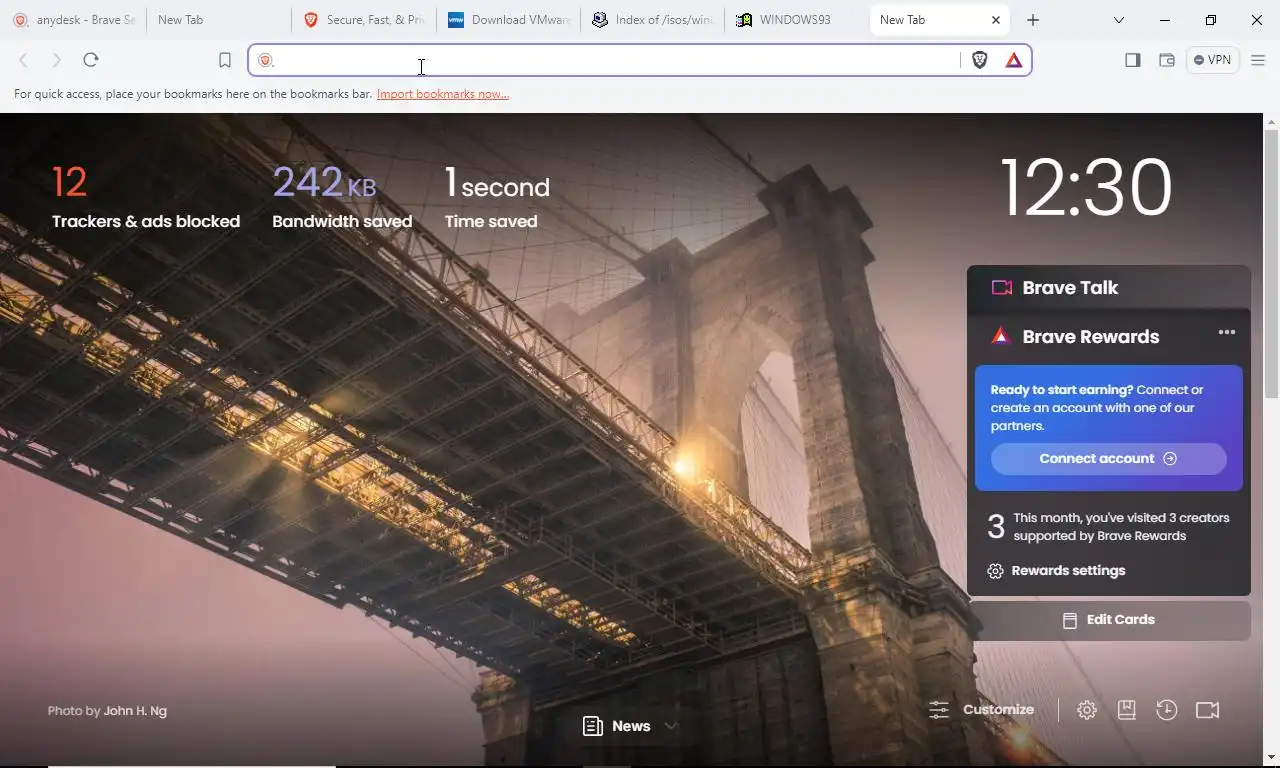This screenshot has height=768, width=1280.
Task: Open Brave Rewards card three-dot menu
Action: 1227,332
